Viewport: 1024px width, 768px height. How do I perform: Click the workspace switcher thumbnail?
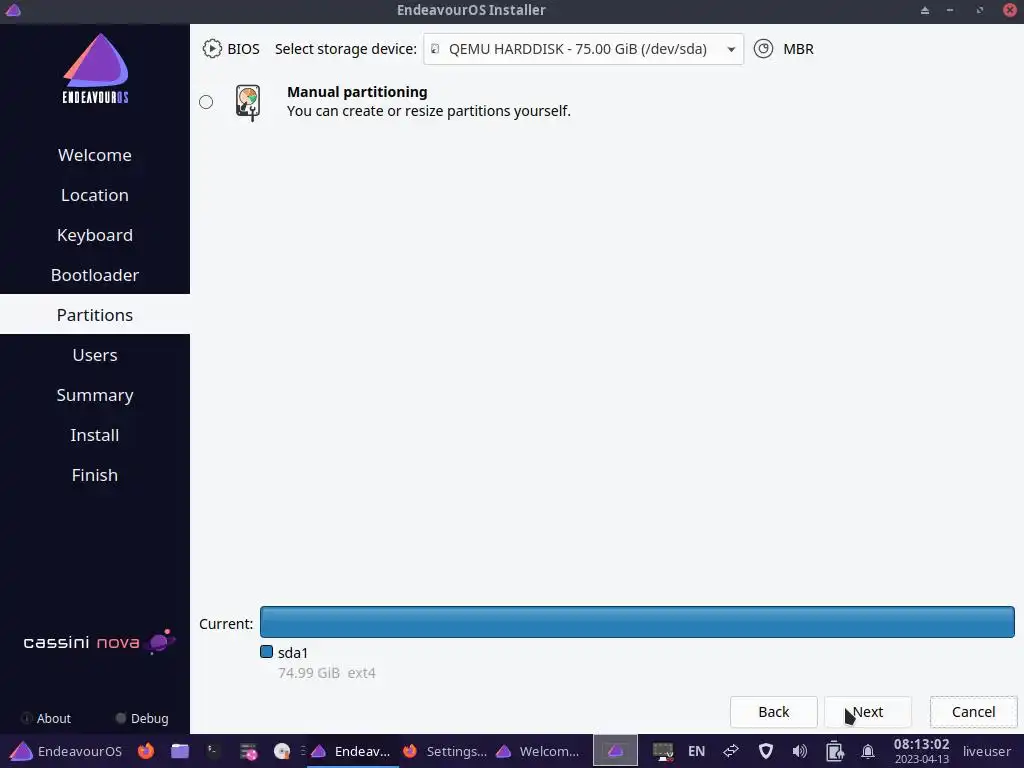point(615,751)
